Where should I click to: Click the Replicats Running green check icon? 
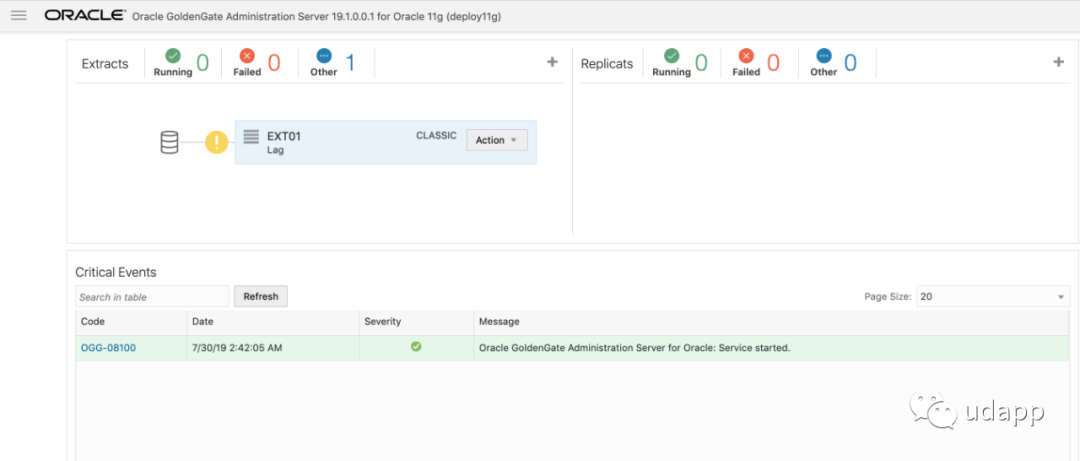(672, 56)
